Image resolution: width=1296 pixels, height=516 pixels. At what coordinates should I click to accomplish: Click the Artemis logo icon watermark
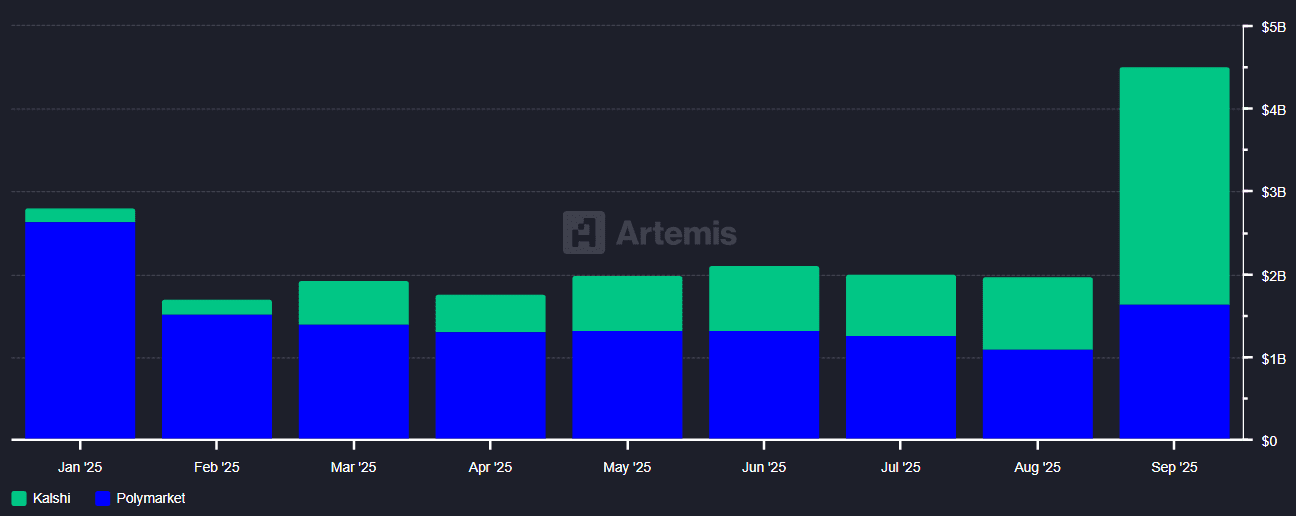point(583,232)
